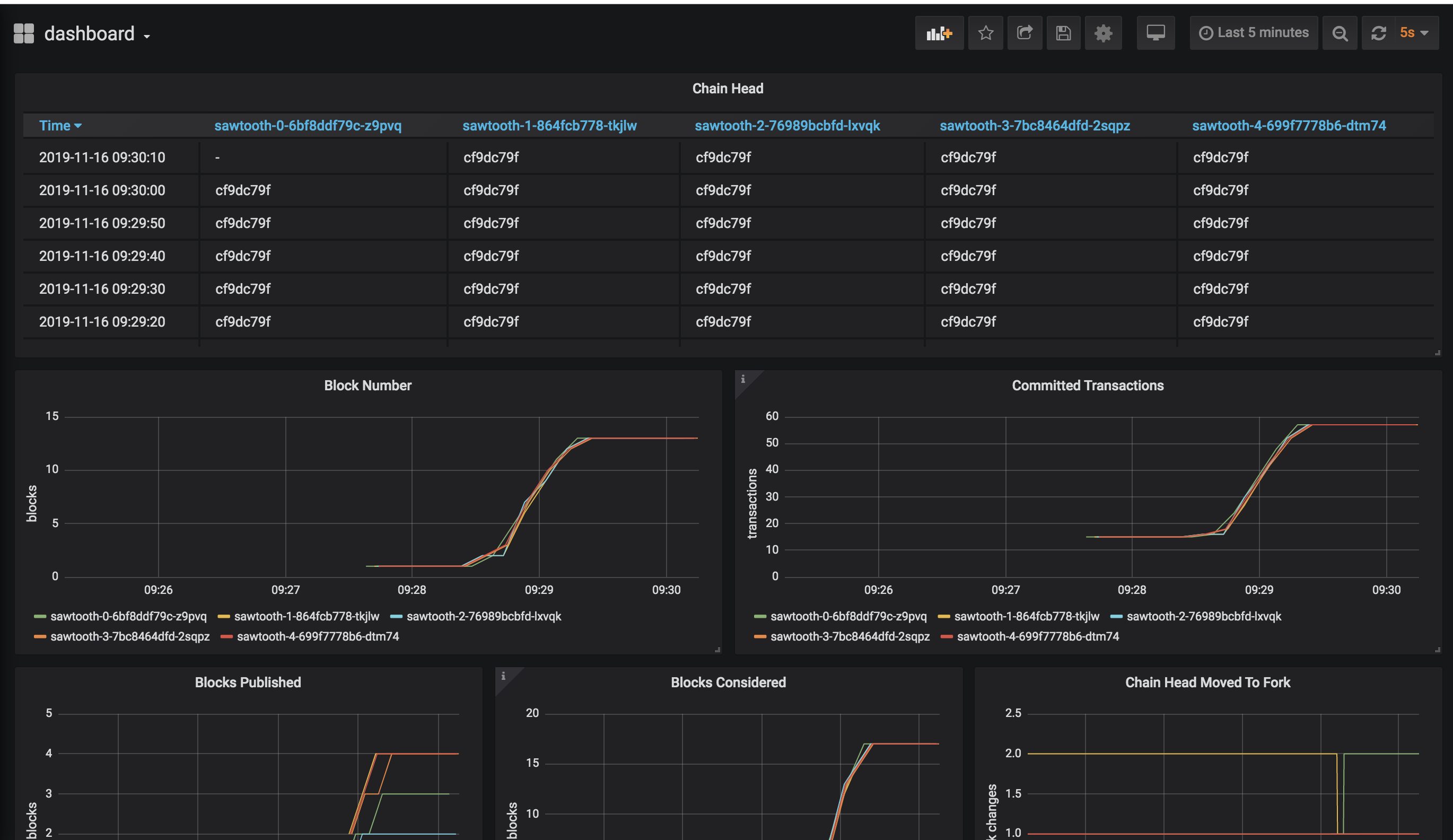1453x840 pixels.
Task: Click sawtooth-2 cyan color swatch in Block Number legend
Action: tap(396, 616)
